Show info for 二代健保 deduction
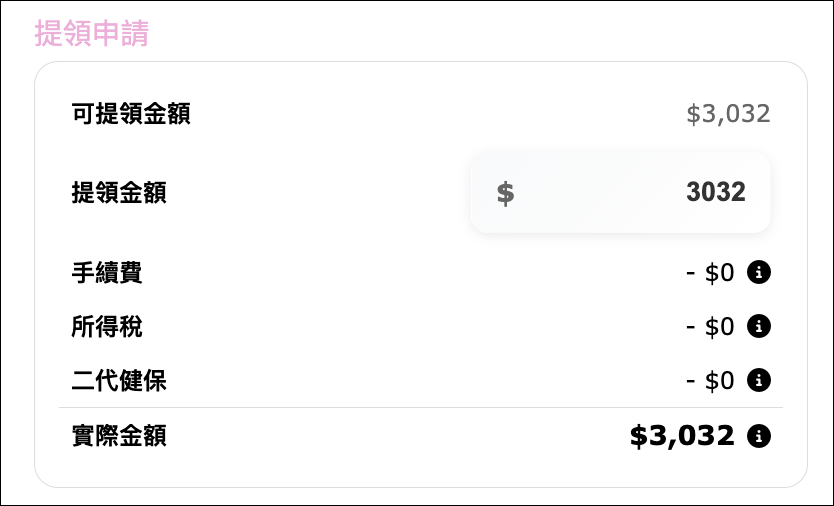Image resolution: width=834 pixels, height=506 pixels. coord(758,380)
